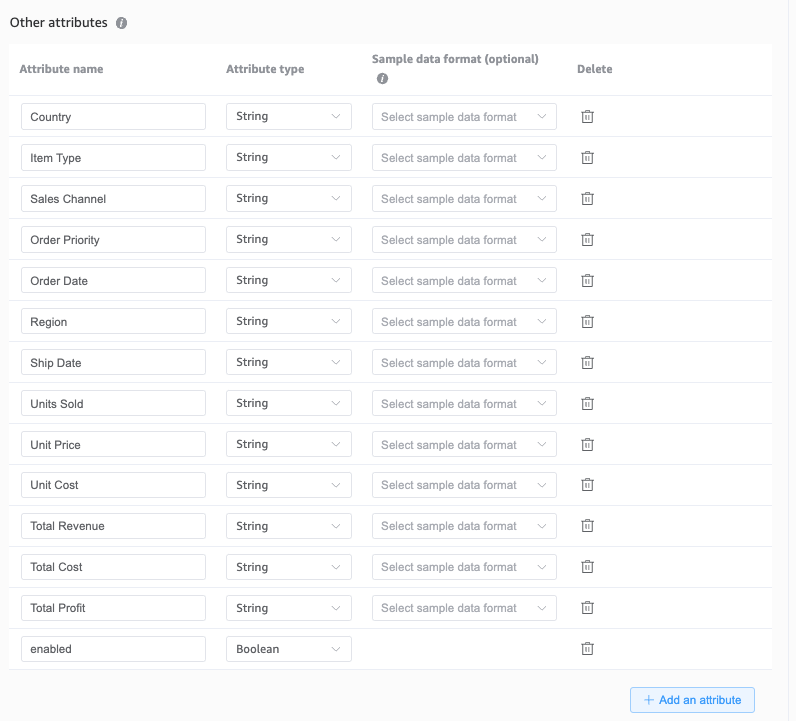796x721 pixels.
Task: Click the Unit Cost name field
Action: pyautogui.click(x=113, y=485)
